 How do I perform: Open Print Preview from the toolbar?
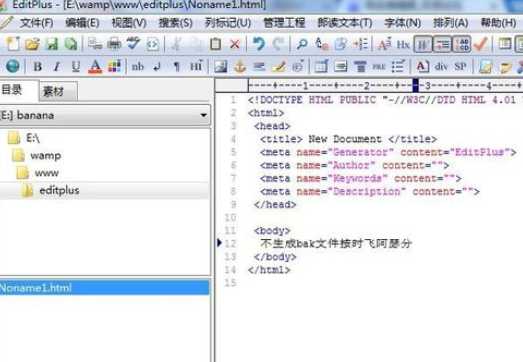point(95,44)
